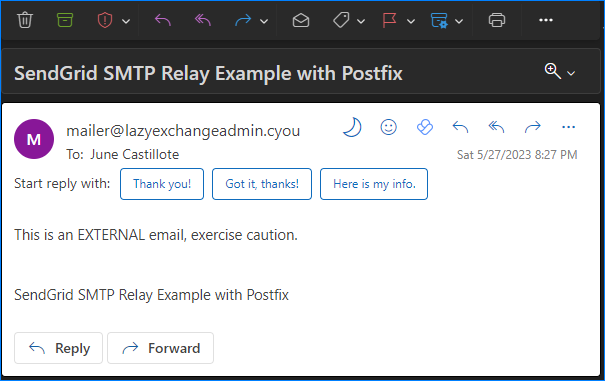
Task: Delete the email with the trash icon
Action: (x=25, y=20)
